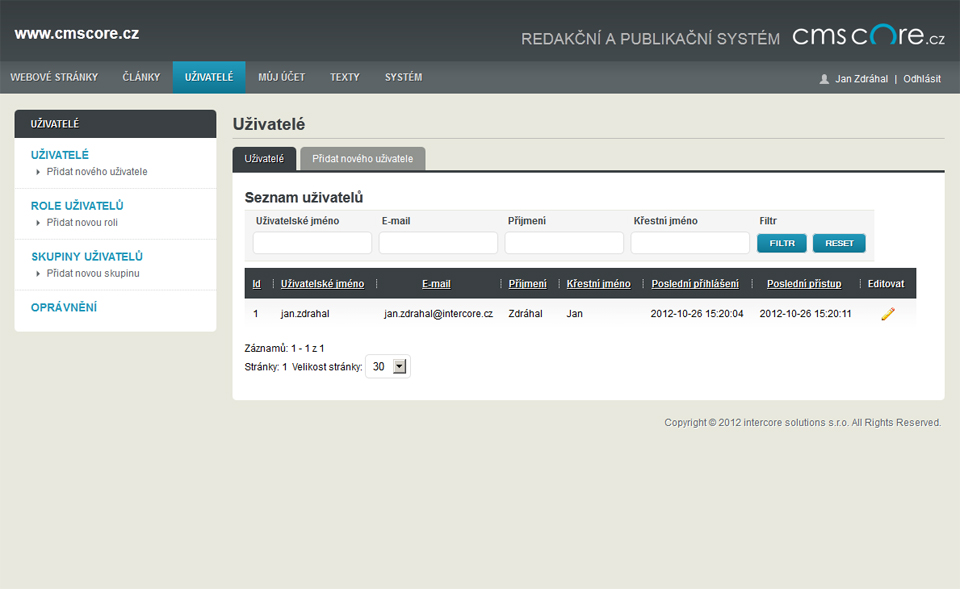Open Oprávnění in sidebar
This screenshot has height=589, width=960.
[x=64, y=307]
